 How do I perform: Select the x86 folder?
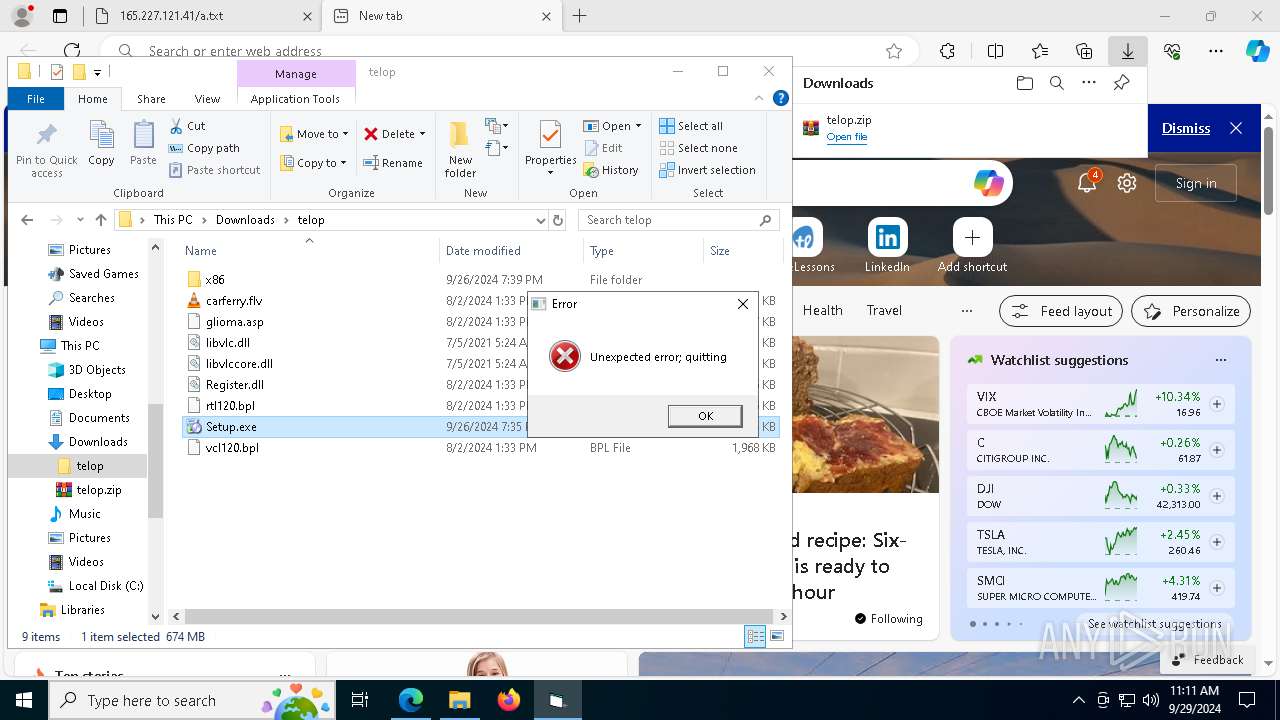215,280
